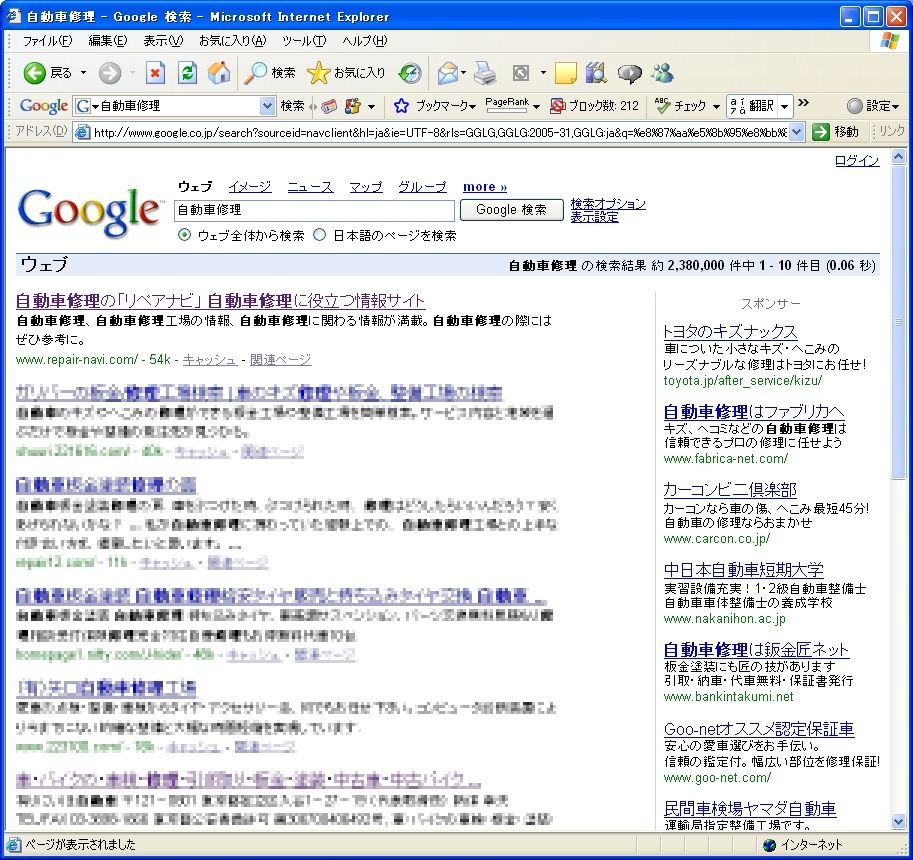This screenshot has height=860, width=913.
Task: Open the 検索オプション link
Action: pyautogui.click(x=608, y=204)
